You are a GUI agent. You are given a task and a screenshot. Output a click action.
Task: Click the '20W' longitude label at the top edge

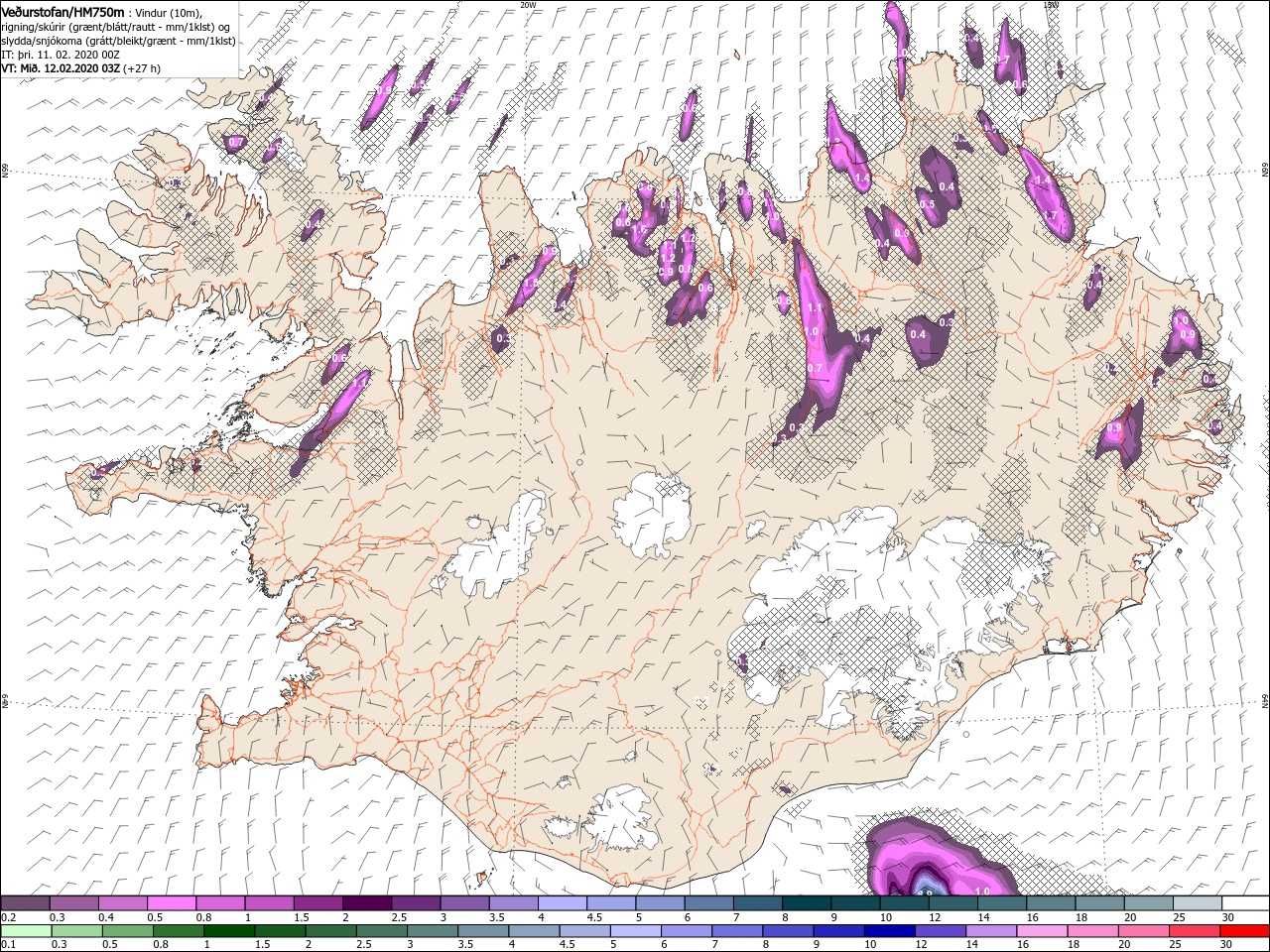pos(528,4)
